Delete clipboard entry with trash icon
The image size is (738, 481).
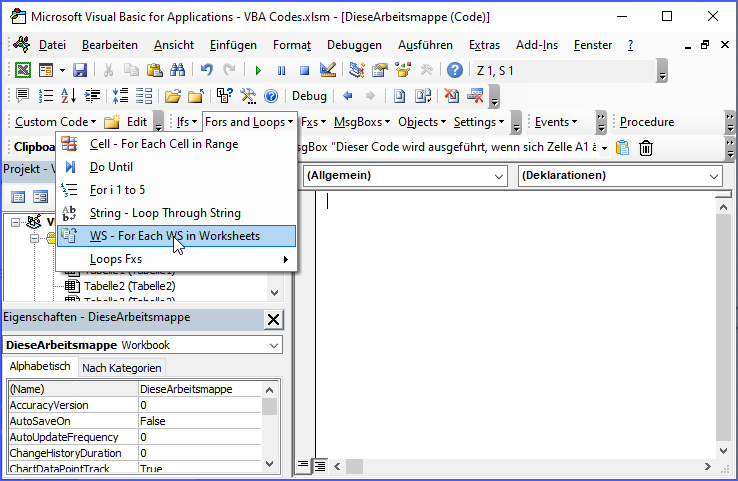tap(646, 148)
